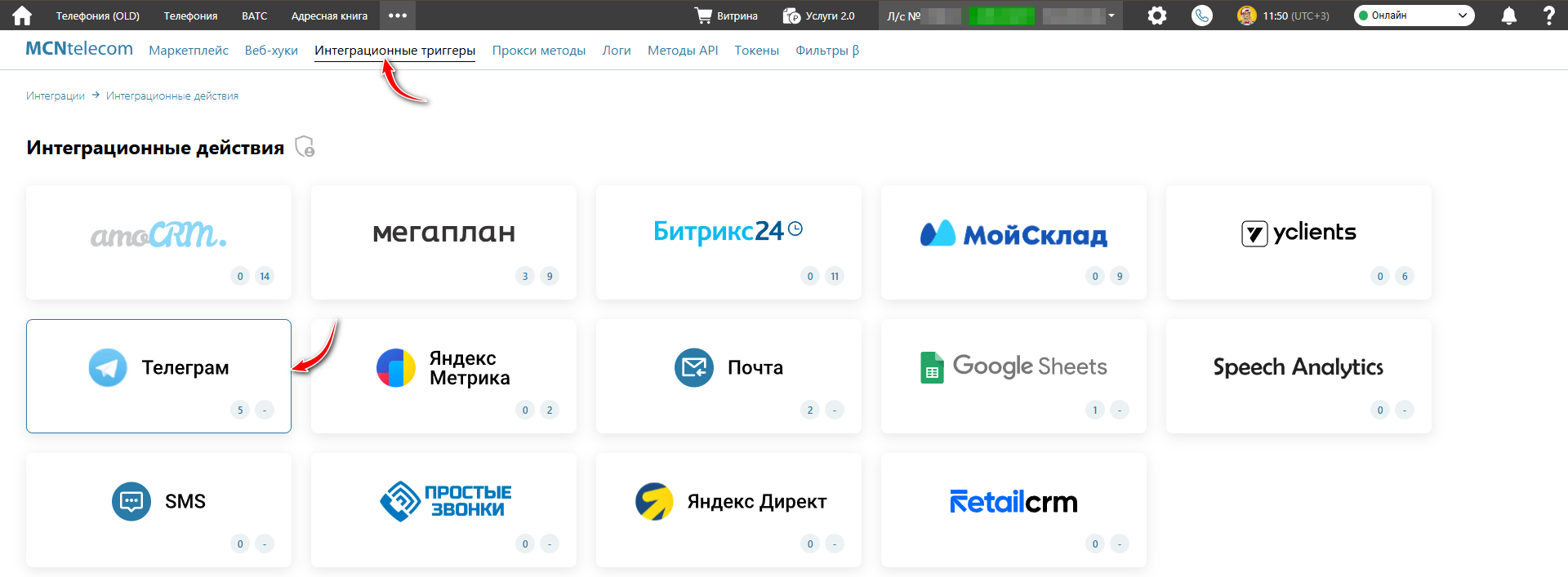Click the Почта envelope icon
Screen dimensions: 1568x577
pos(694,368)
